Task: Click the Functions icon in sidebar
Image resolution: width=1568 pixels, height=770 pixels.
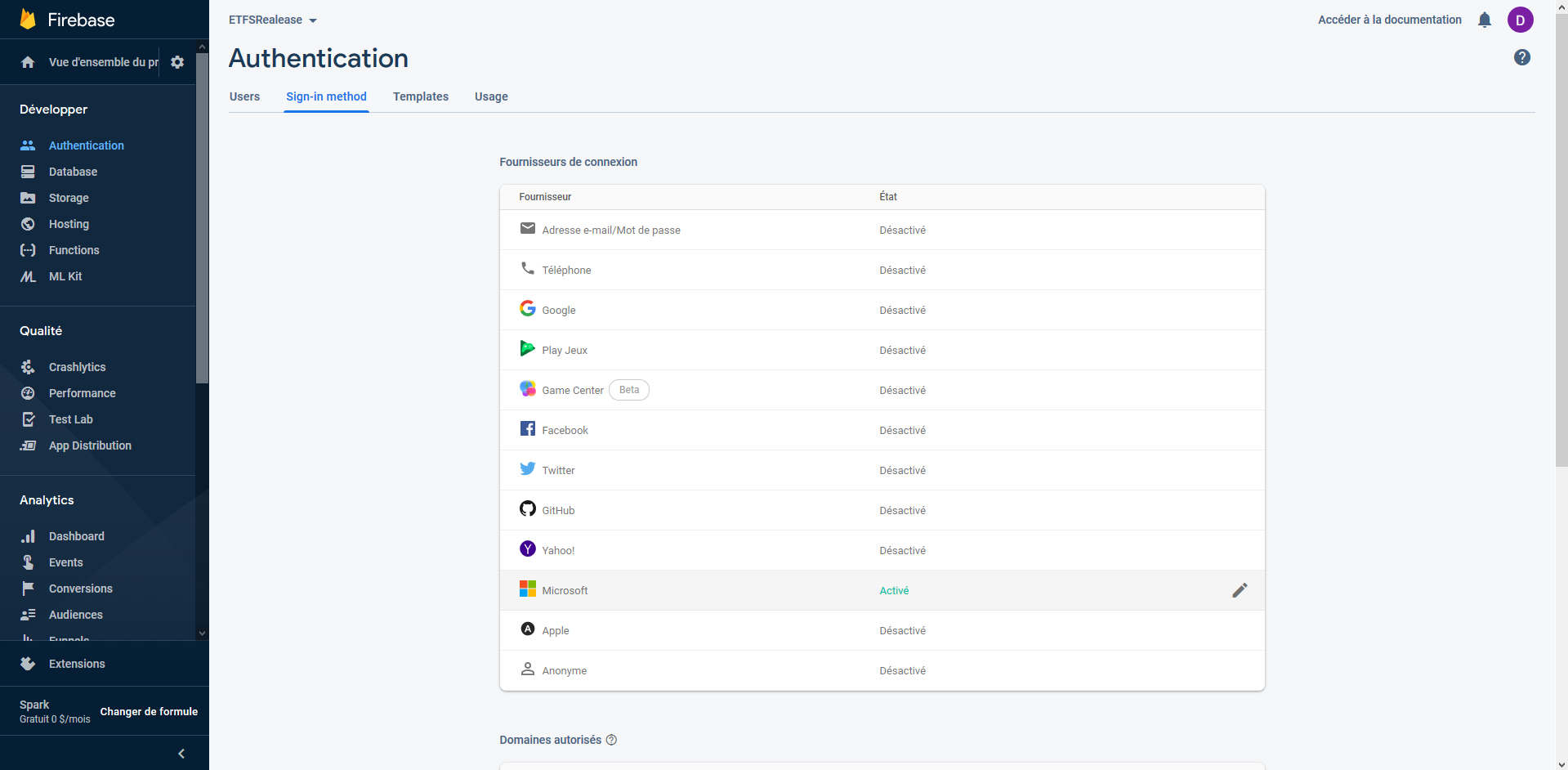Action: coord(28,250)
